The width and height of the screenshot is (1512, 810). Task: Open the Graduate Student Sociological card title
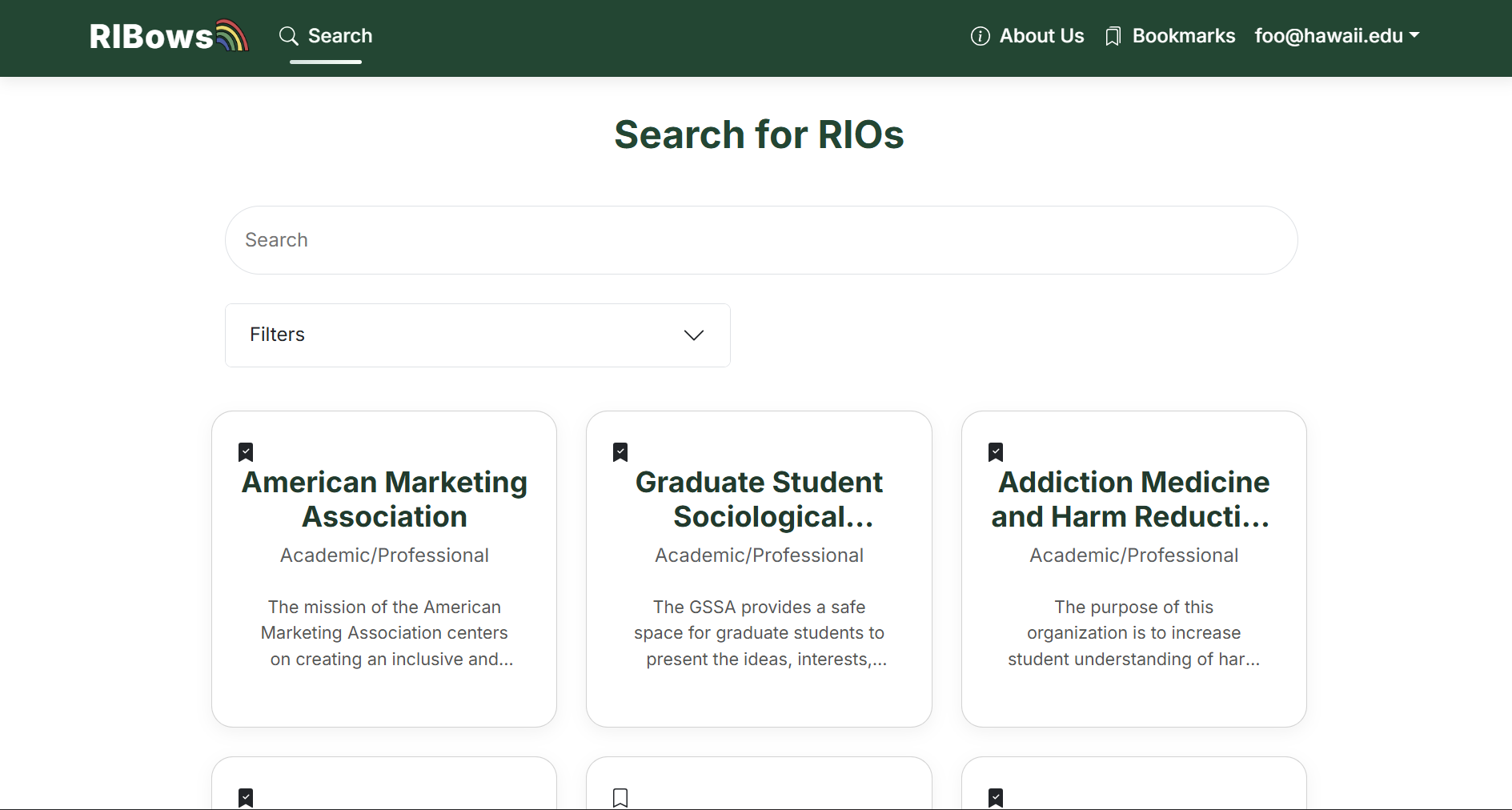(759, 499)
